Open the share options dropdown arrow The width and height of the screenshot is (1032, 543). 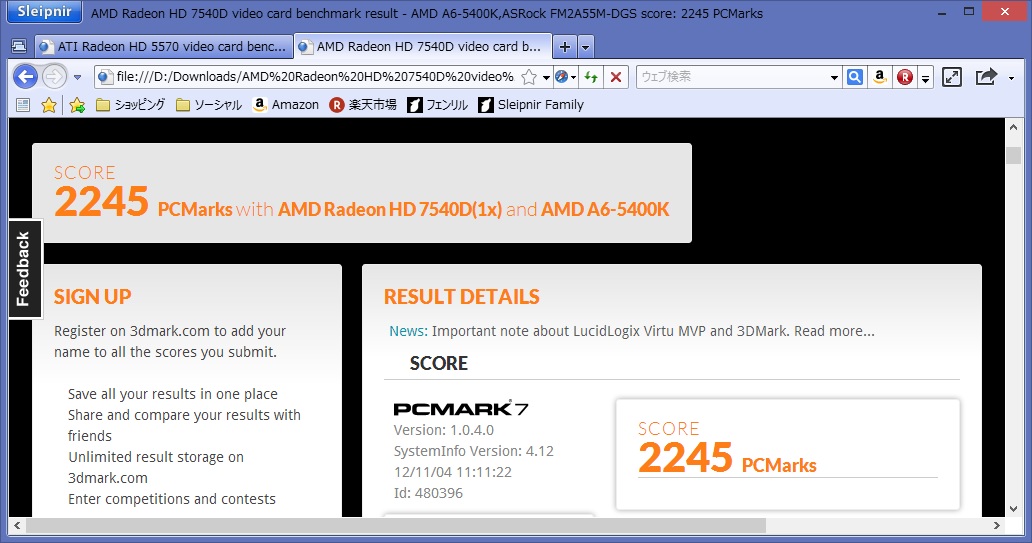[1012, 78]
